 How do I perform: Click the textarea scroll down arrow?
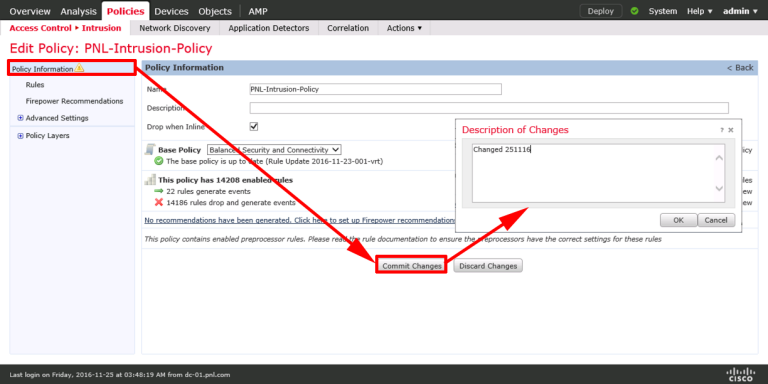pos(719,188)
